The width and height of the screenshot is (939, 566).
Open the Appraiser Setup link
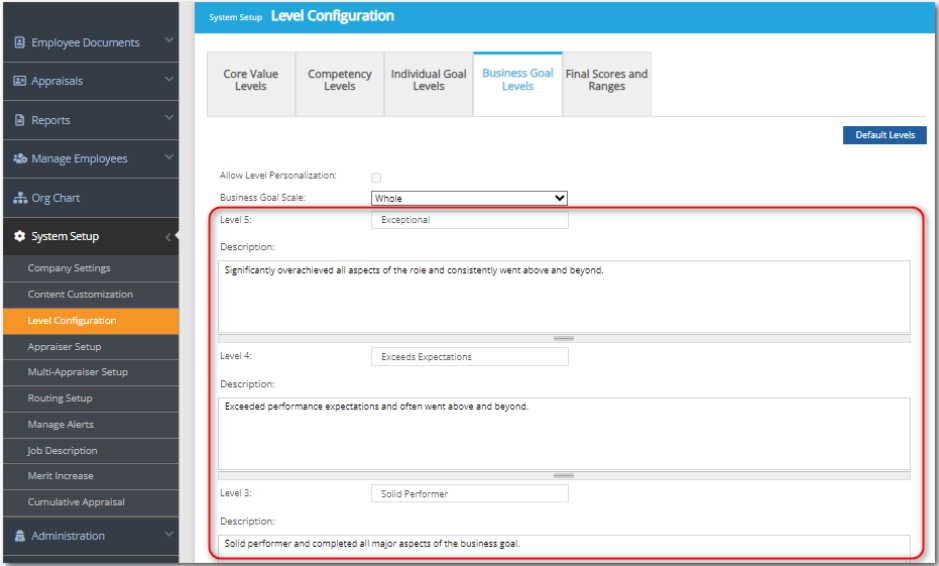click(64, 347)
